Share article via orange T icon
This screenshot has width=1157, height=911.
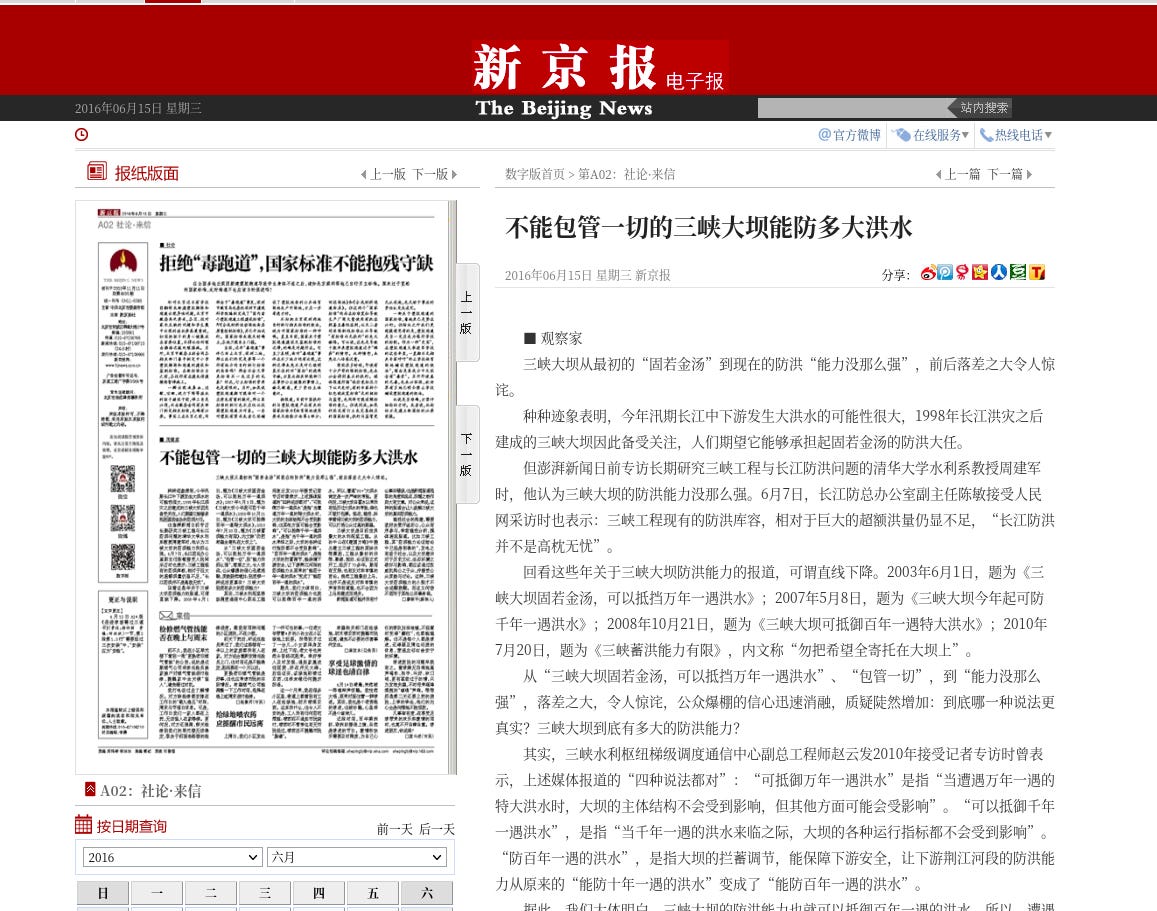pyautogui.click(x=1037, y=273)
